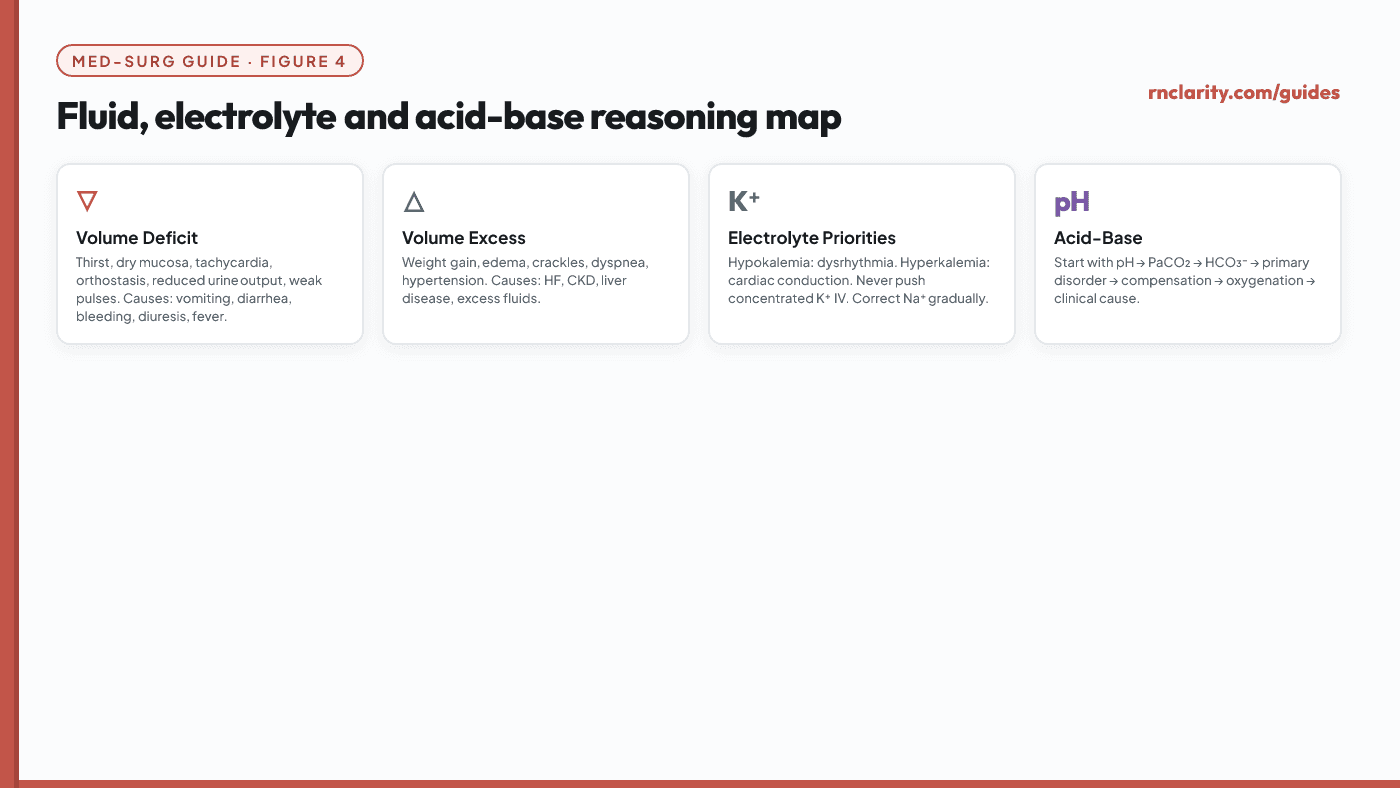Click the text starting 'Start with pH'
Viewport: 1400px width, 788px height.
[1185, 281]
